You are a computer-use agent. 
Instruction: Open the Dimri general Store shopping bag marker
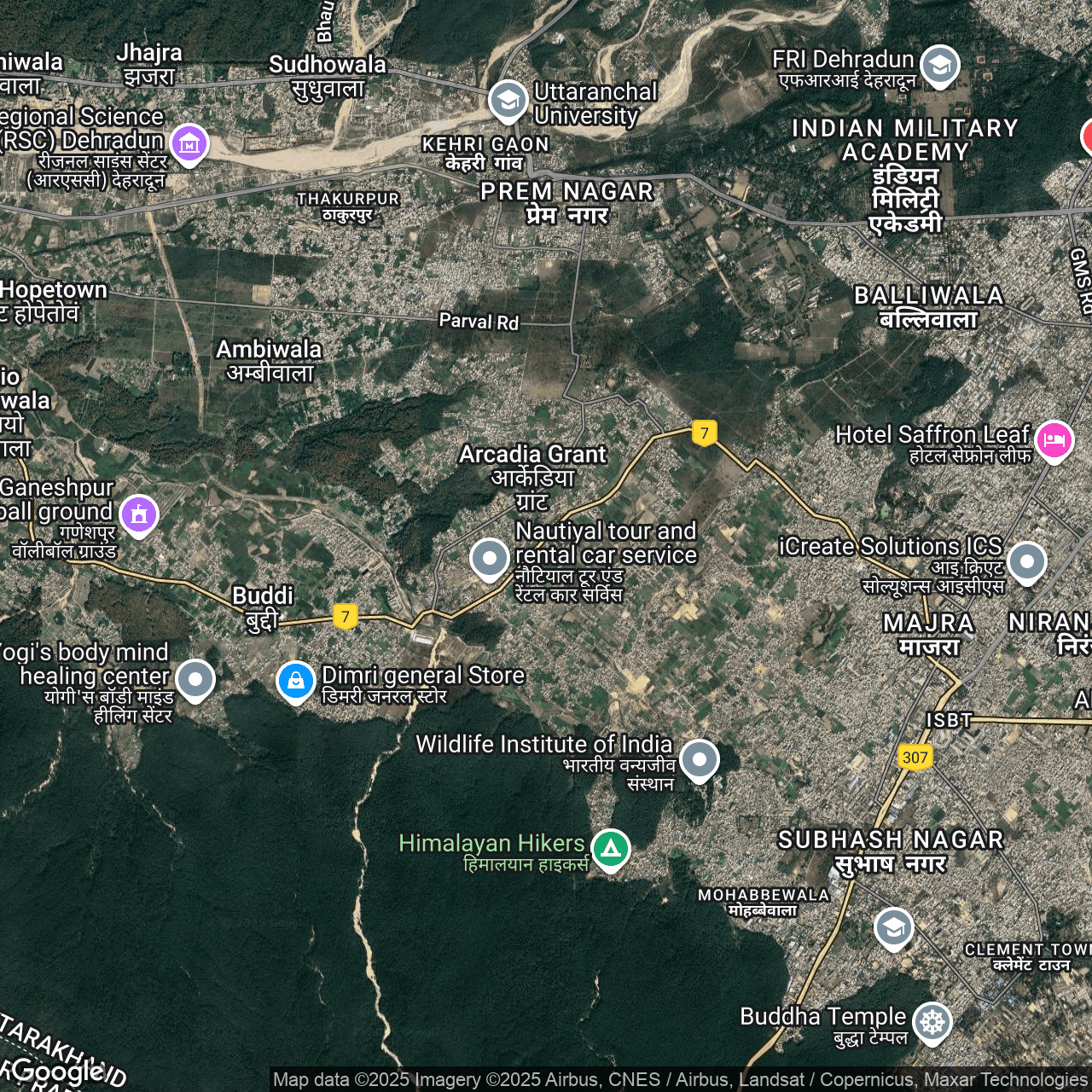(x=296, y=681)
